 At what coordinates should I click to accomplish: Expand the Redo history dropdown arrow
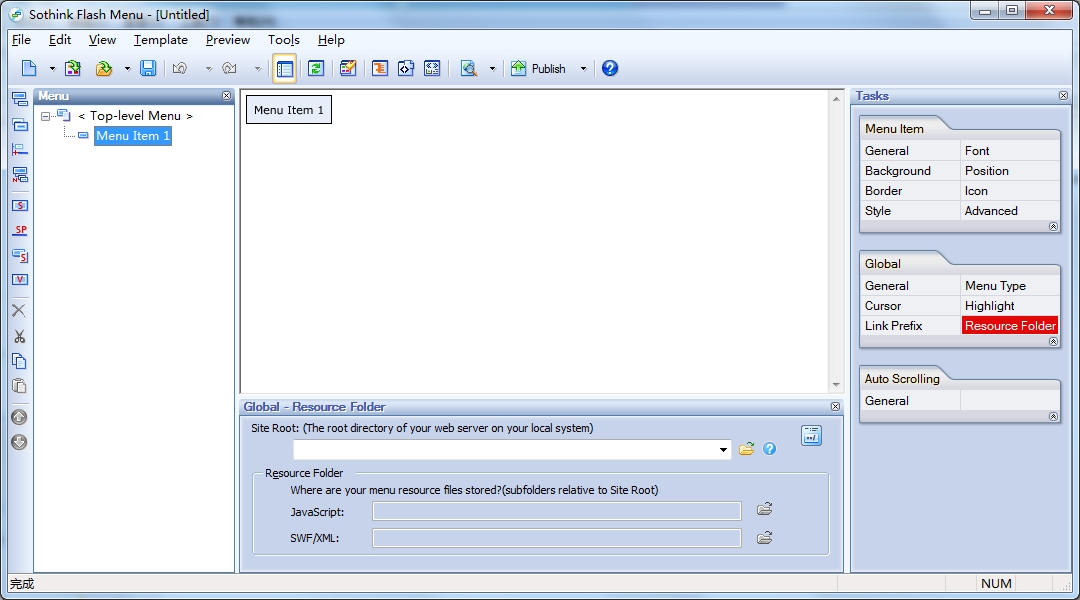(258, 69)
